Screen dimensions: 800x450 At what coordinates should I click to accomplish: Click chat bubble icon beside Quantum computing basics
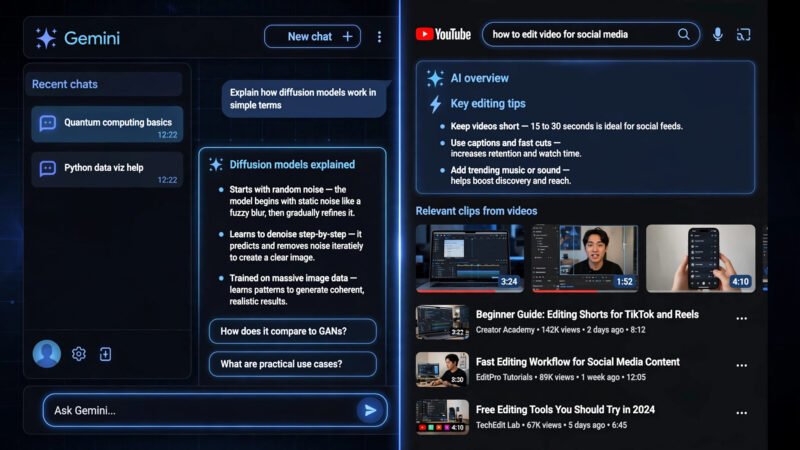click(x=47, y=123)
